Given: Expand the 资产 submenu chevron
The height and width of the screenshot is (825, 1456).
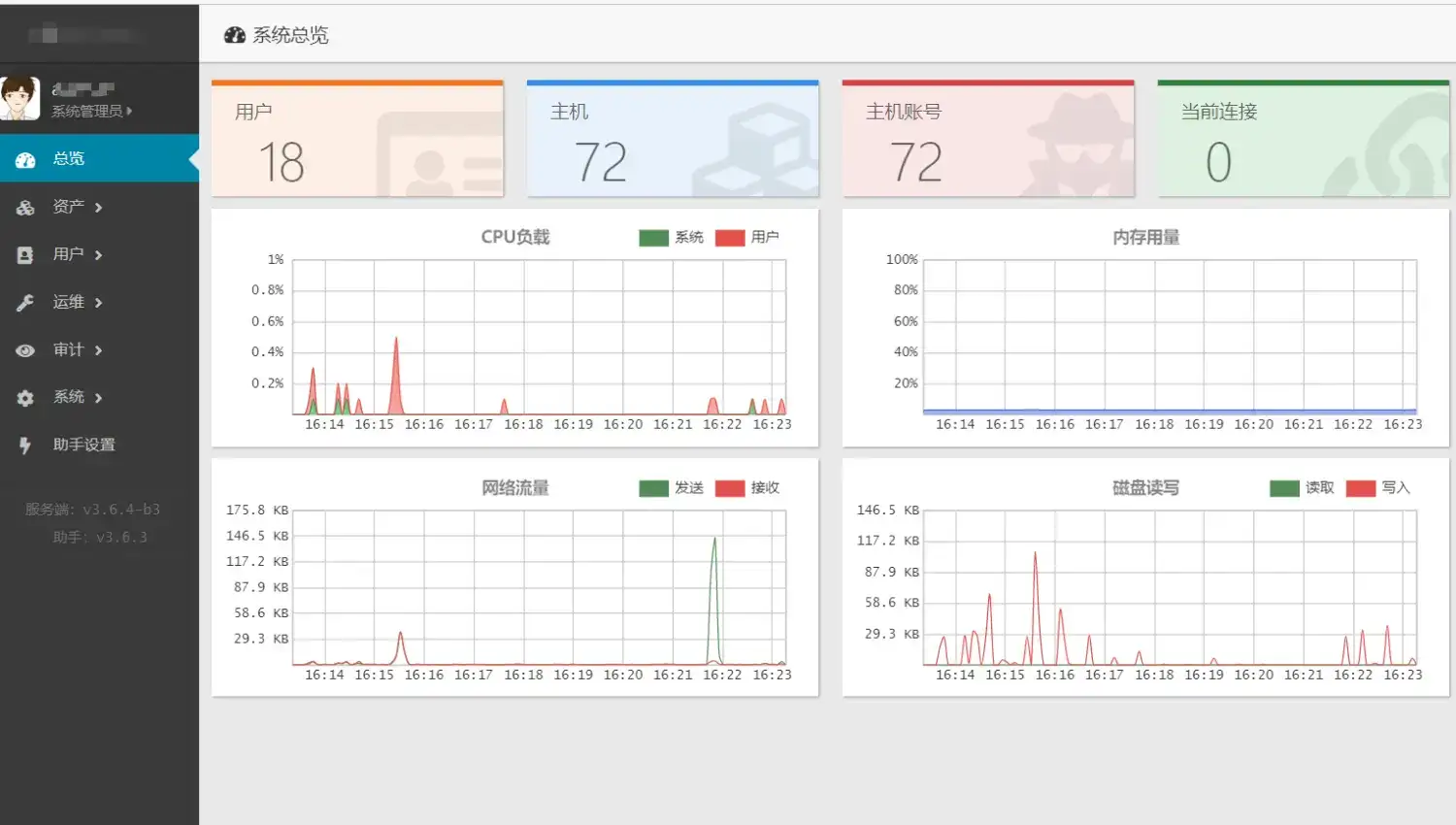Looking at the screenshot, I should click(98, 207).
